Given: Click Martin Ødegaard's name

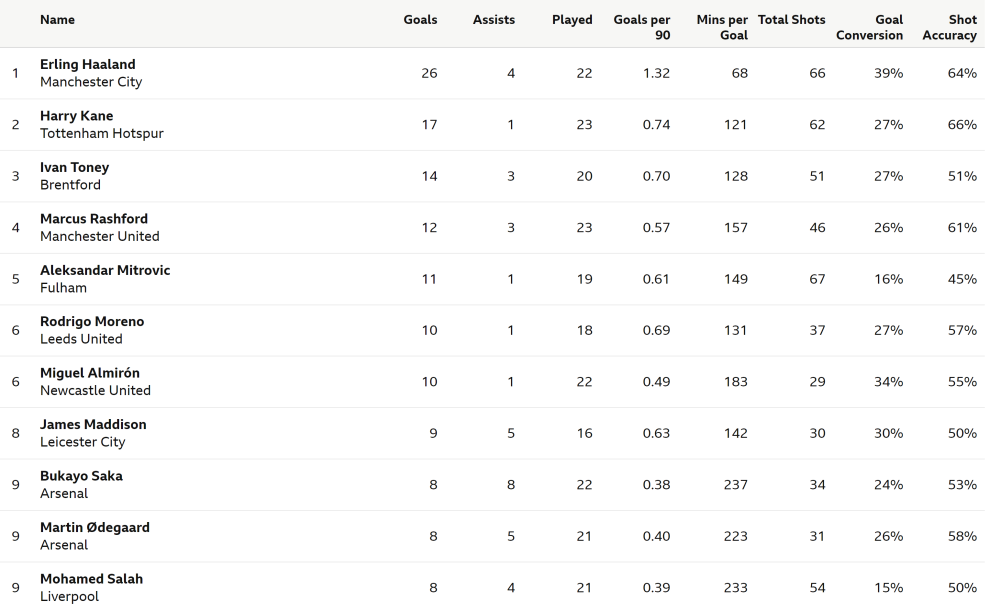Looking at the screenshot, I should pyautogui.click(x=95, y=528).
